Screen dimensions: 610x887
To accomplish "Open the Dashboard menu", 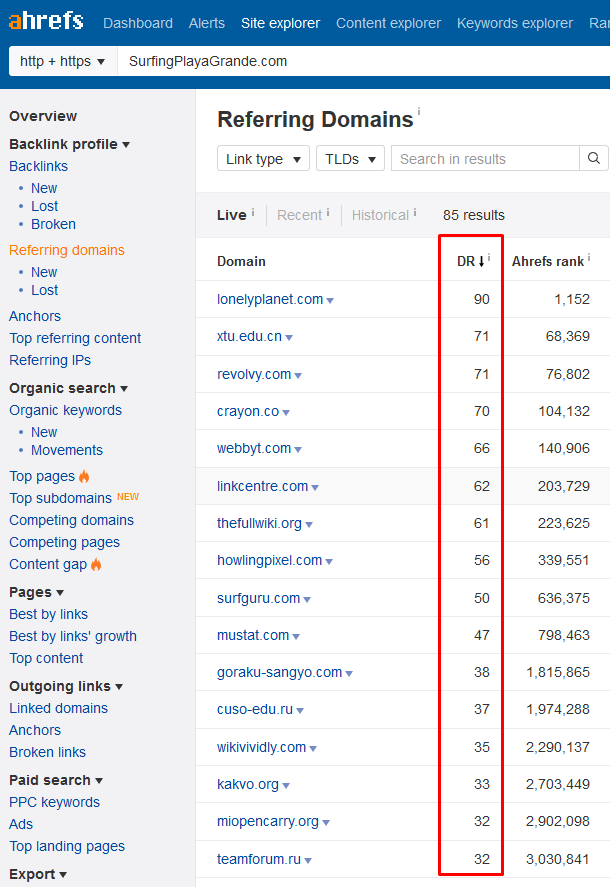I will click(x=138, y=23).
